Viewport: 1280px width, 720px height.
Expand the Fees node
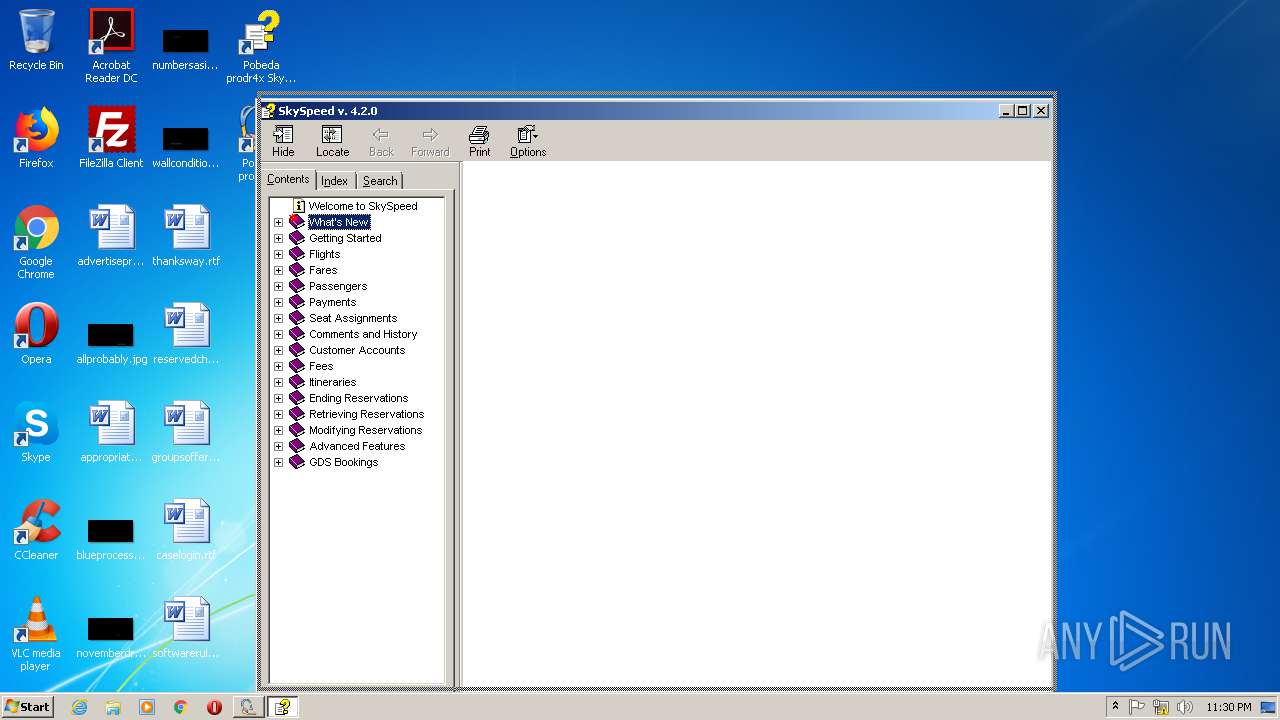[x=279, y=366]
